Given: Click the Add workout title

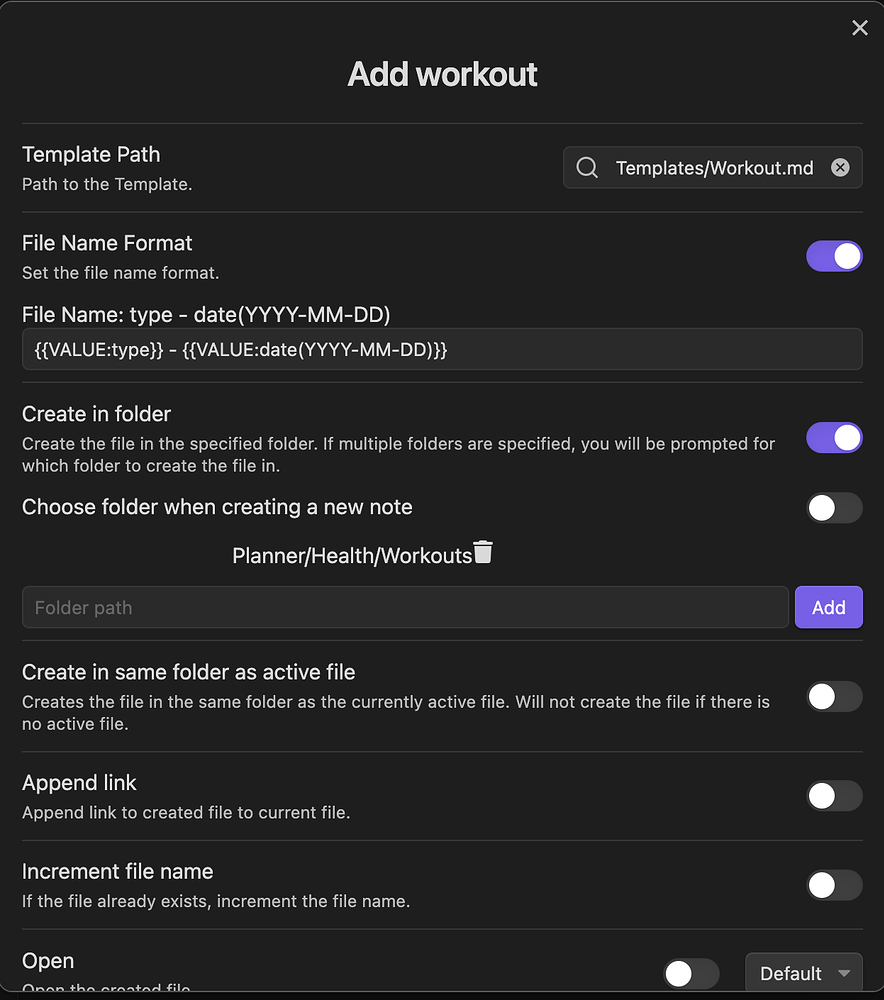Looking at the screenshot, I should point(441,74).
